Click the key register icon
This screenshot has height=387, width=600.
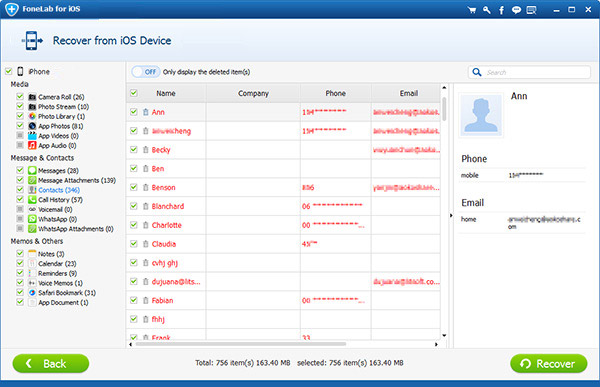point(486,10)
